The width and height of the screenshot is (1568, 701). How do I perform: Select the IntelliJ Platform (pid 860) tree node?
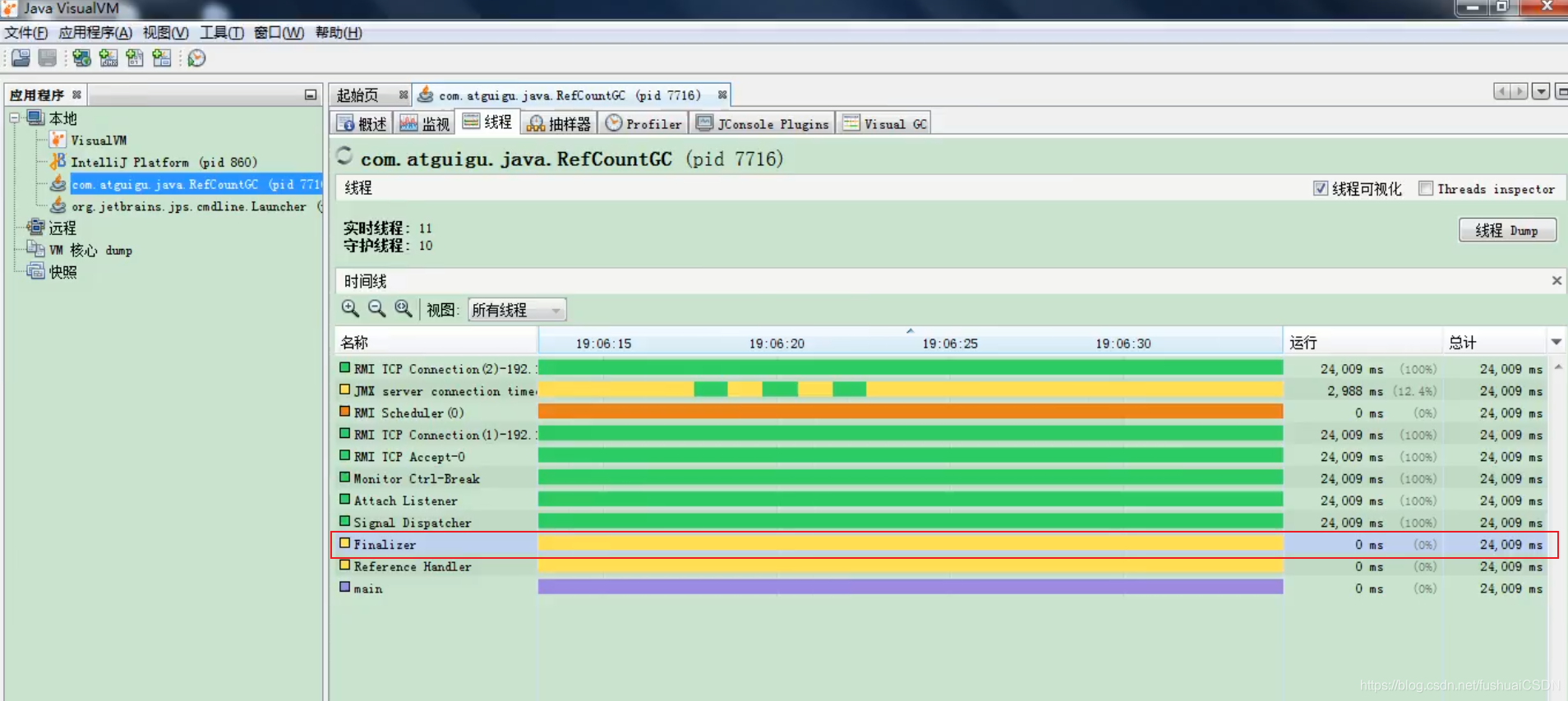[164, 163]
